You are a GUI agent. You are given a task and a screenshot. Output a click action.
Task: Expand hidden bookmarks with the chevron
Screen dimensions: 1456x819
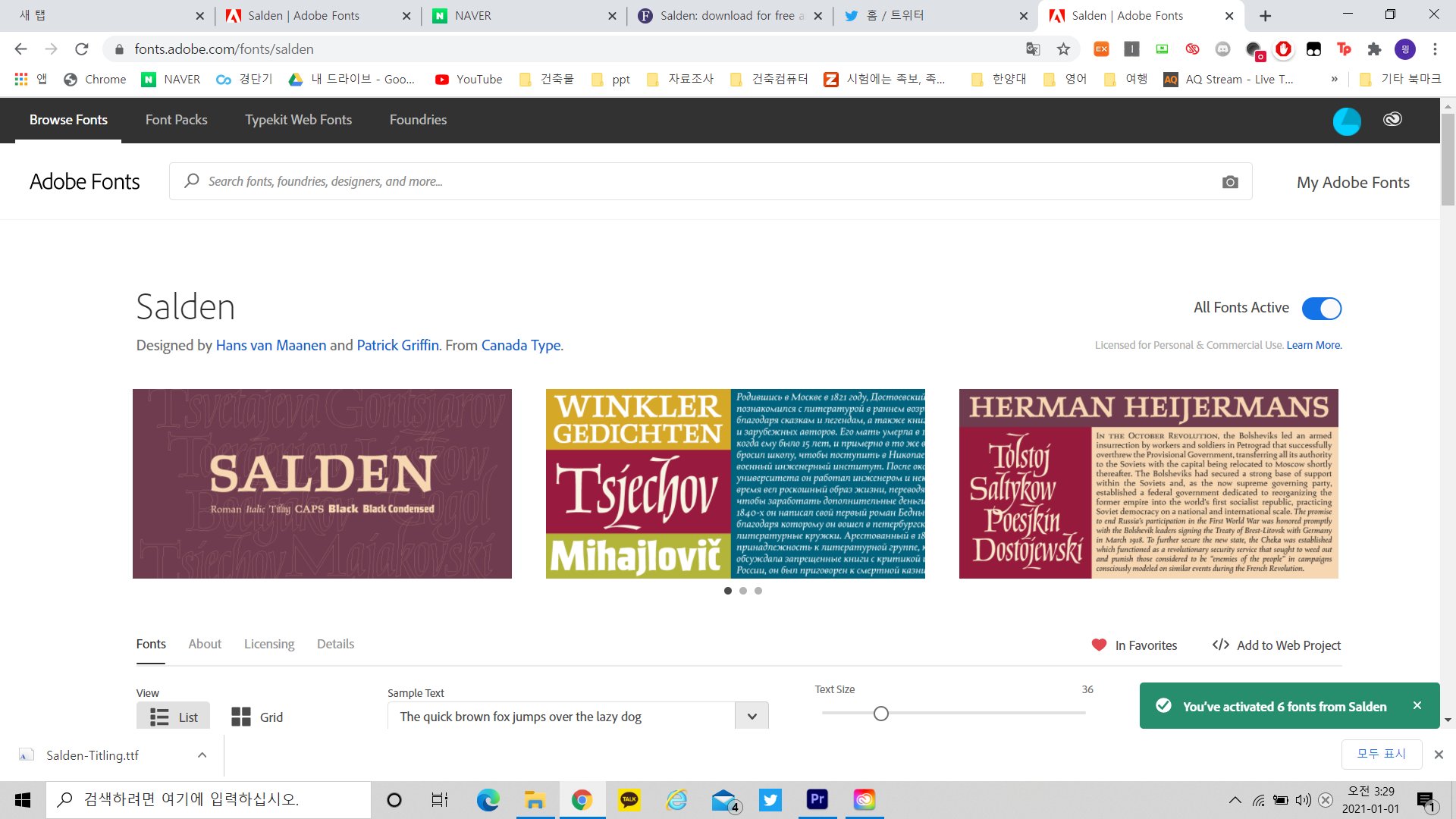(1334, 79)
